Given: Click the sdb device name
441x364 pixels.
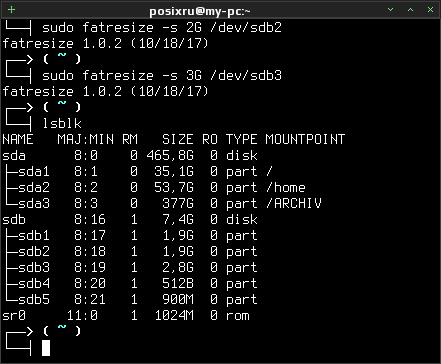Looking at the screenshot, I should tap(14, 219).
